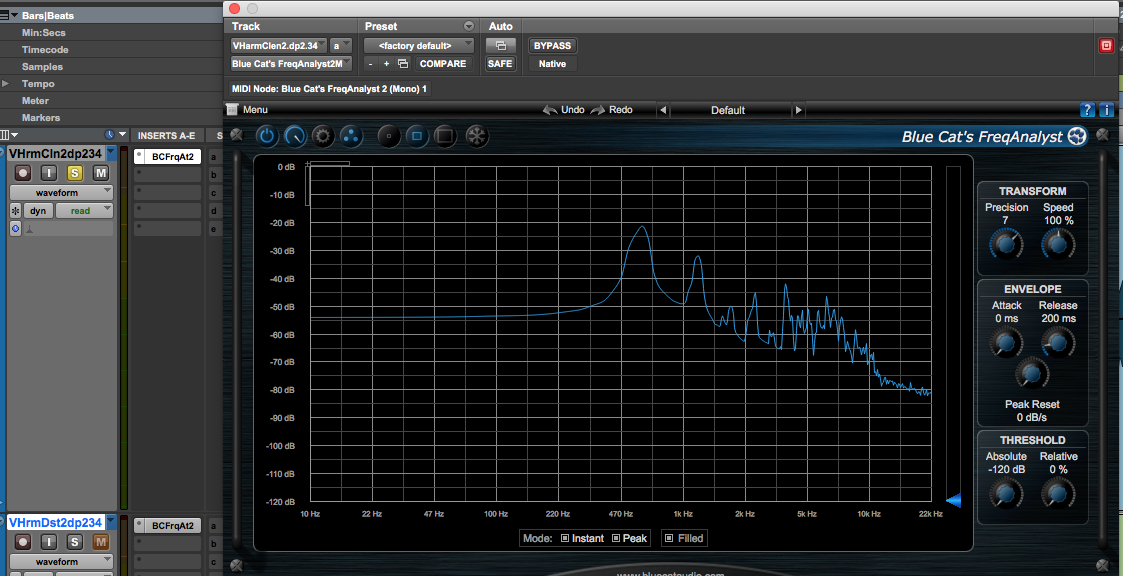Viewport: 1123px width, 576px height.
Task: Click the Redo arrow
Action: coord(597,110)
